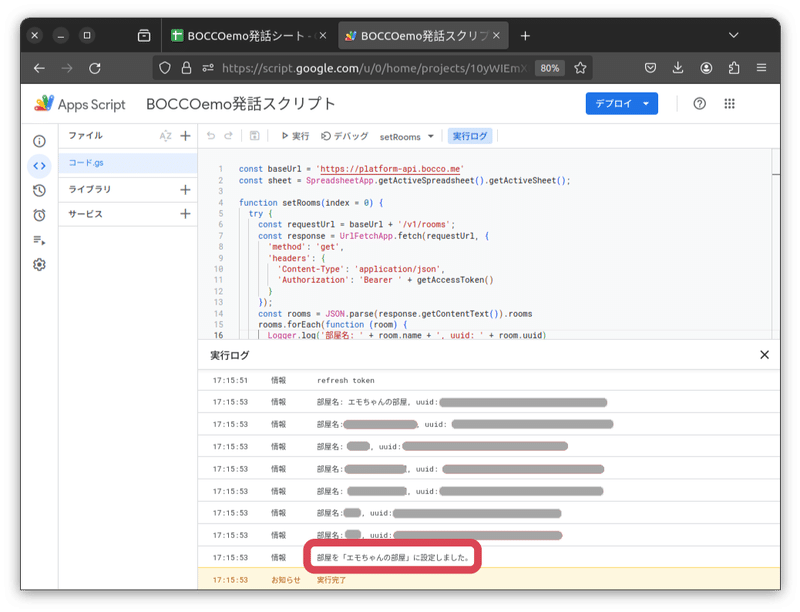
Task: Toggle the 実行ログ button in toolbar
Action: [x=470, y=136]
